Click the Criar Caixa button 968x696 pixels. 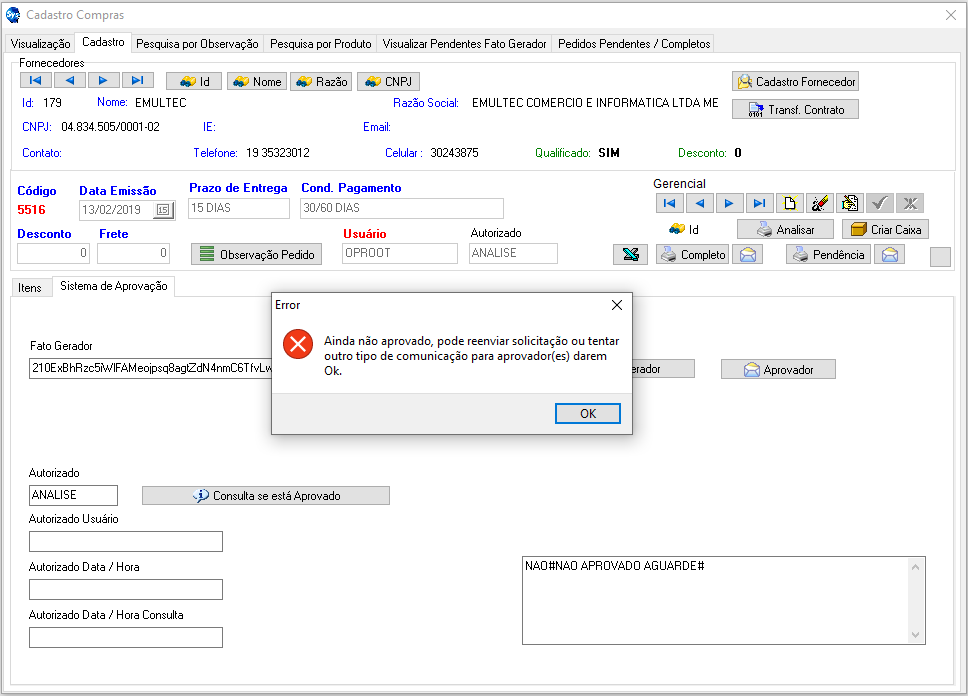885,230
